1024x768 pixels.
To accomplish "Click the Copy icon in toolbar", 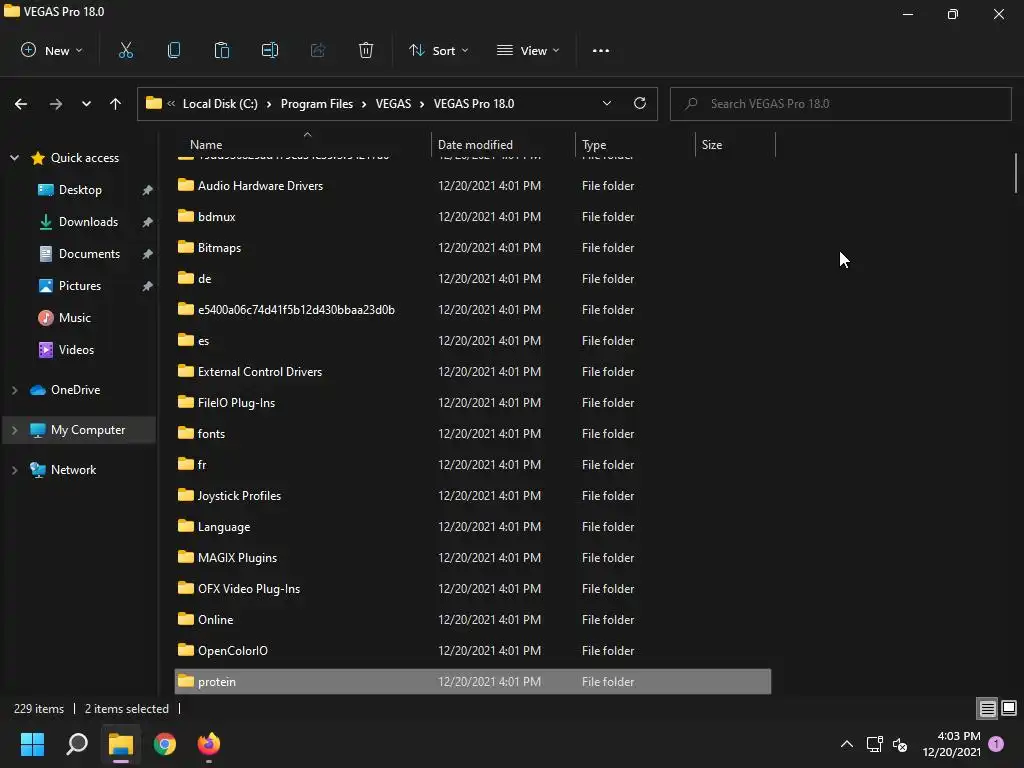I will point(174,50).
